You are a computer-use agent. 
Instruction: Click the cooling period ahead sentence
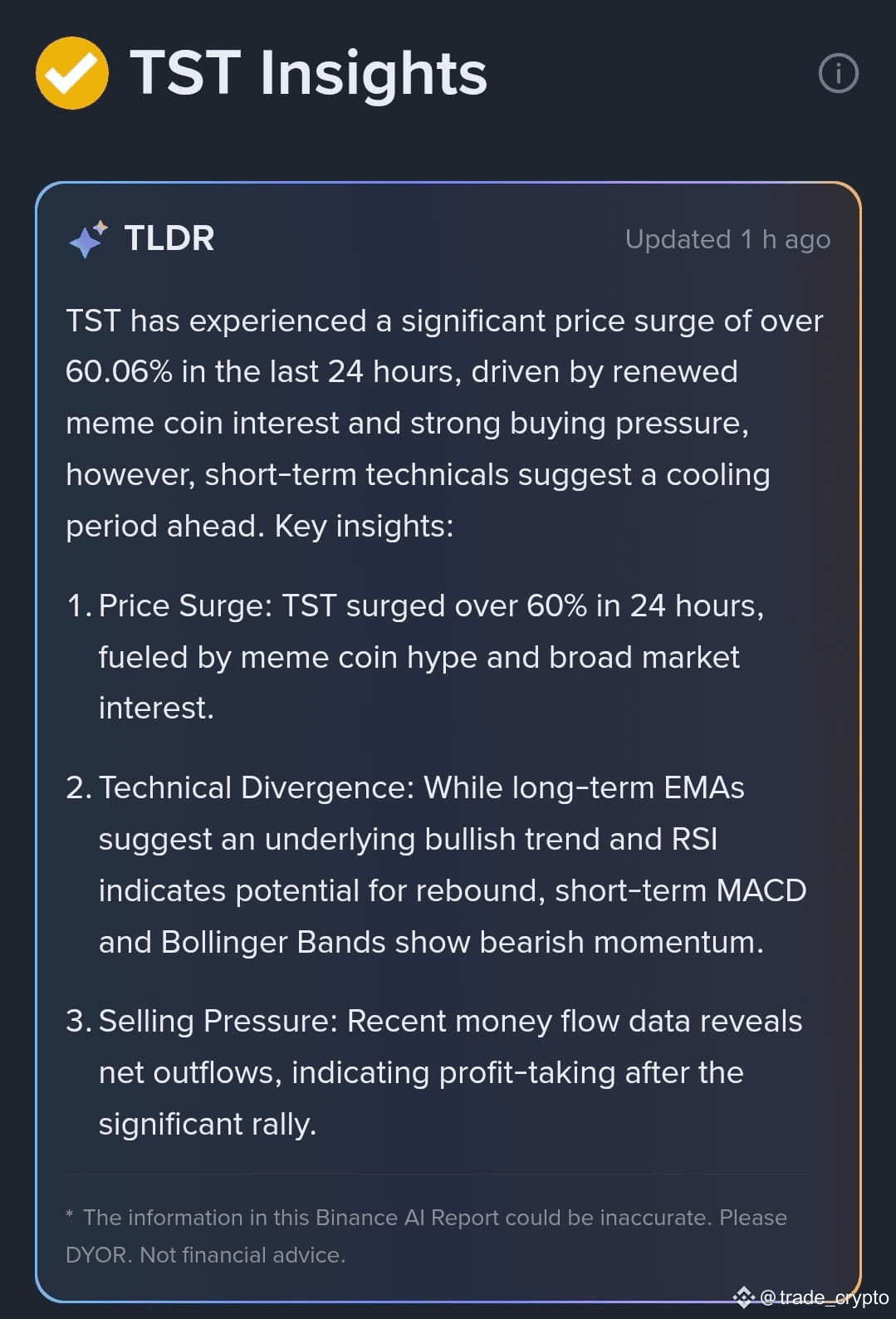(x=418, y=500)
